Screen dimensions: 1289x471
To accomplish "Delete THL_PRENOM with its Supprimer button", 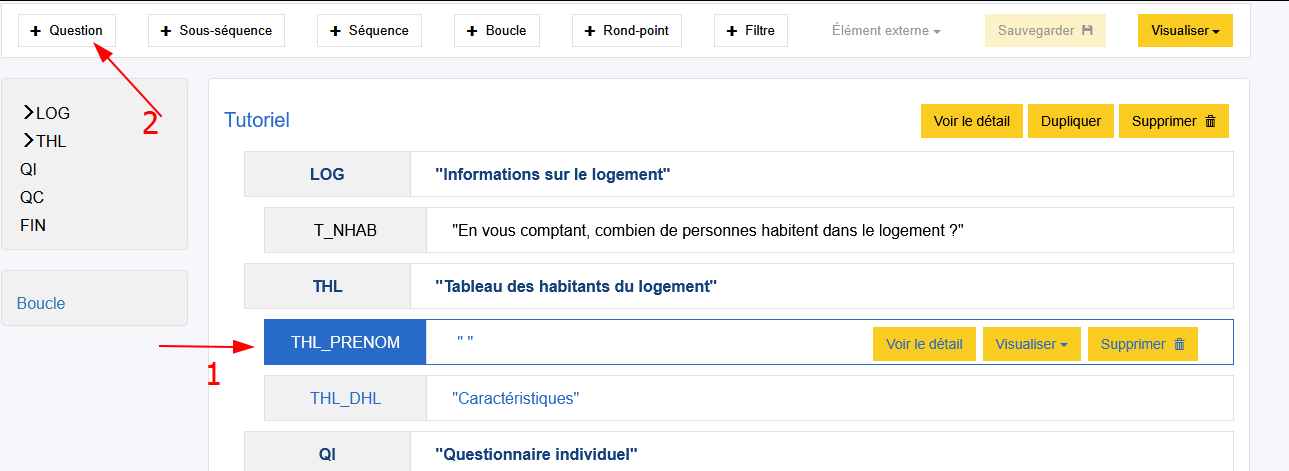I will (x=1142, y=344).
